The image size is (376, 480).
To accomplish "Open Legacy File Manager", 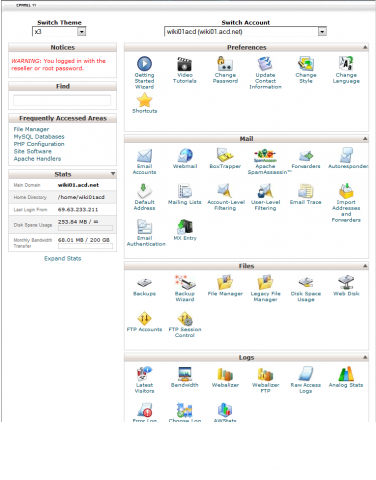I will (x=265, y=289).
